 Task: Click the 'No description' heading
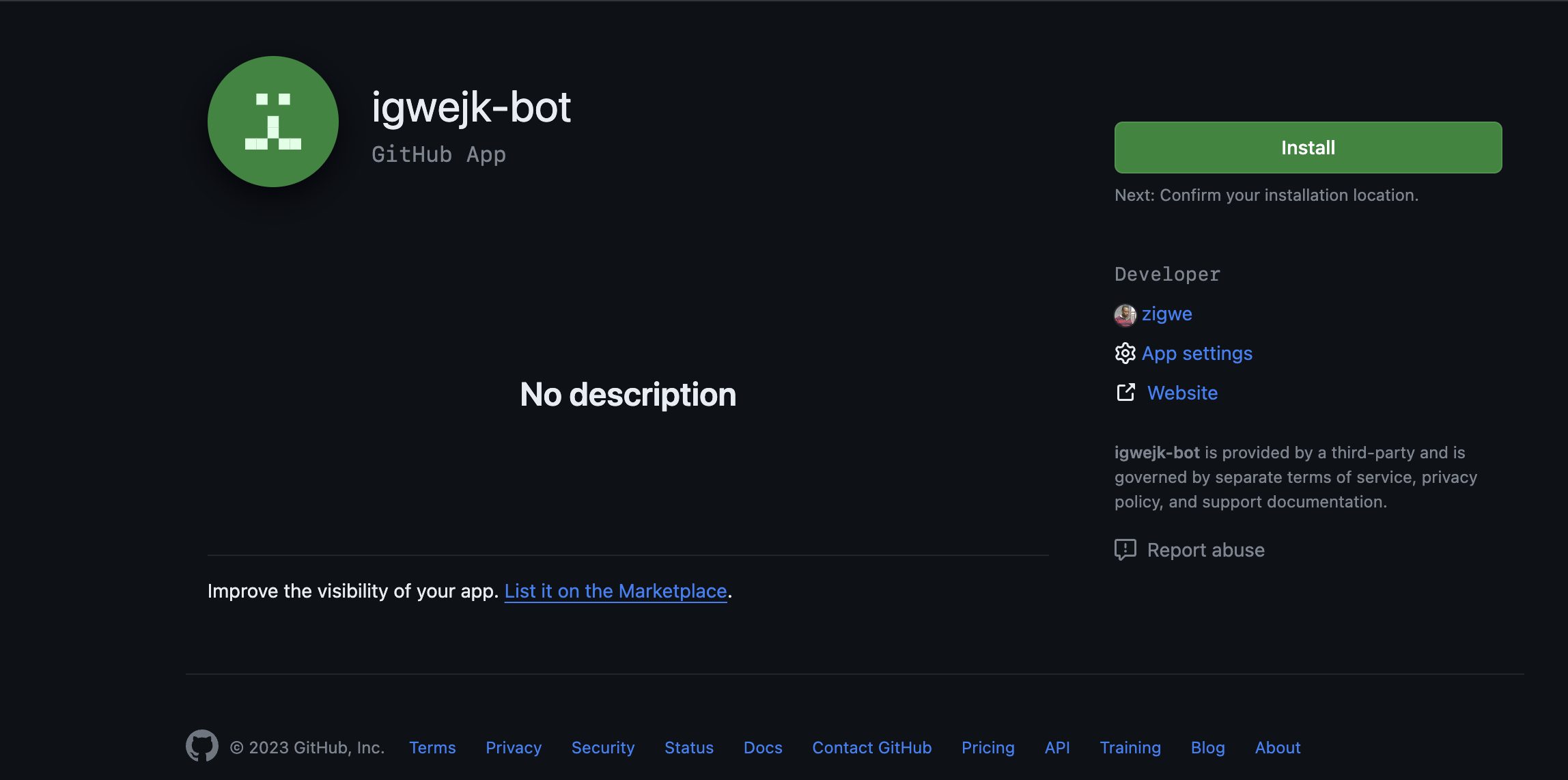tap(628, 395)
